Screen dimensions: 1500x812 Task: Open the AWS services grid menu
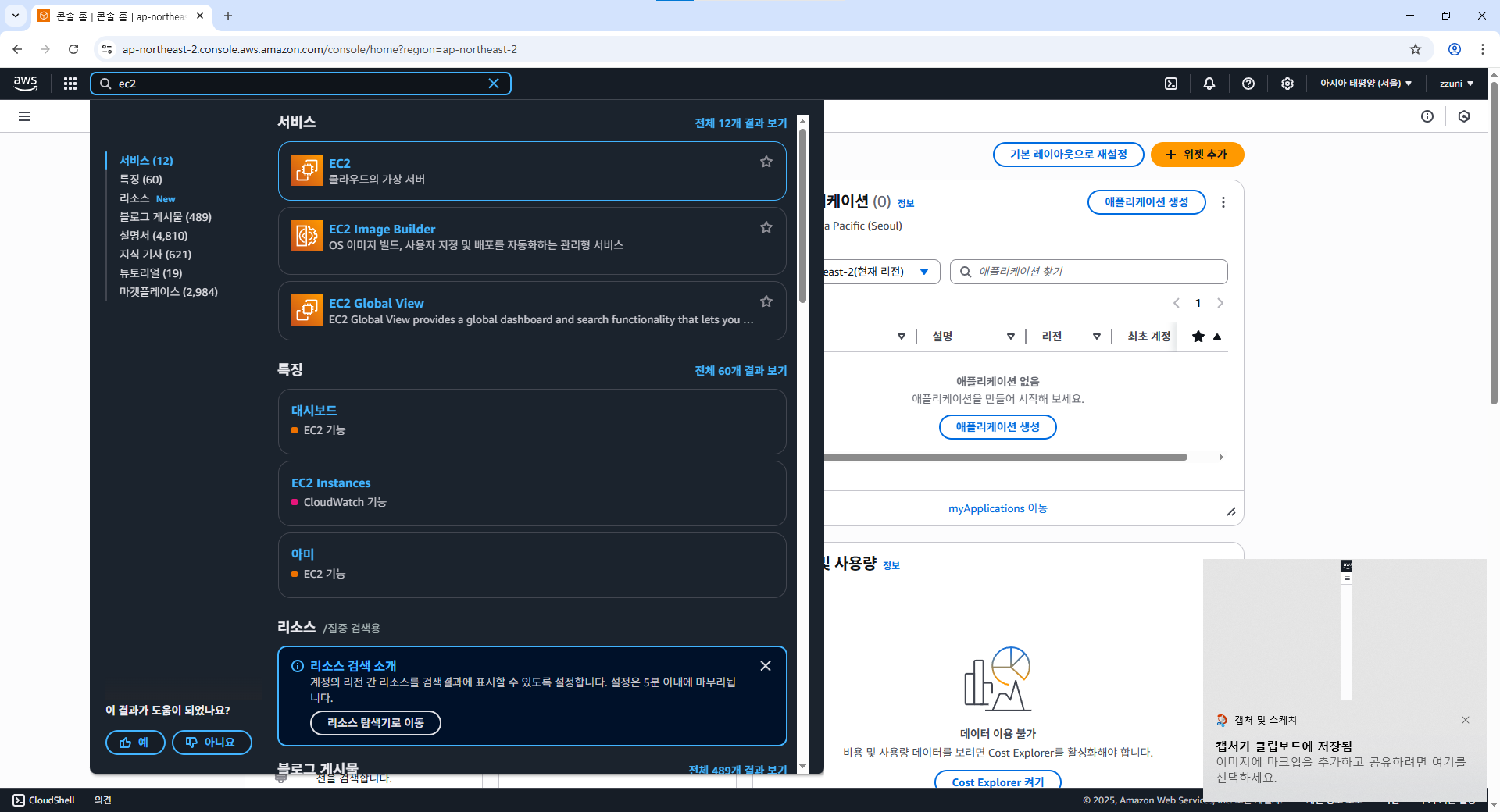(x=70, y=84)
